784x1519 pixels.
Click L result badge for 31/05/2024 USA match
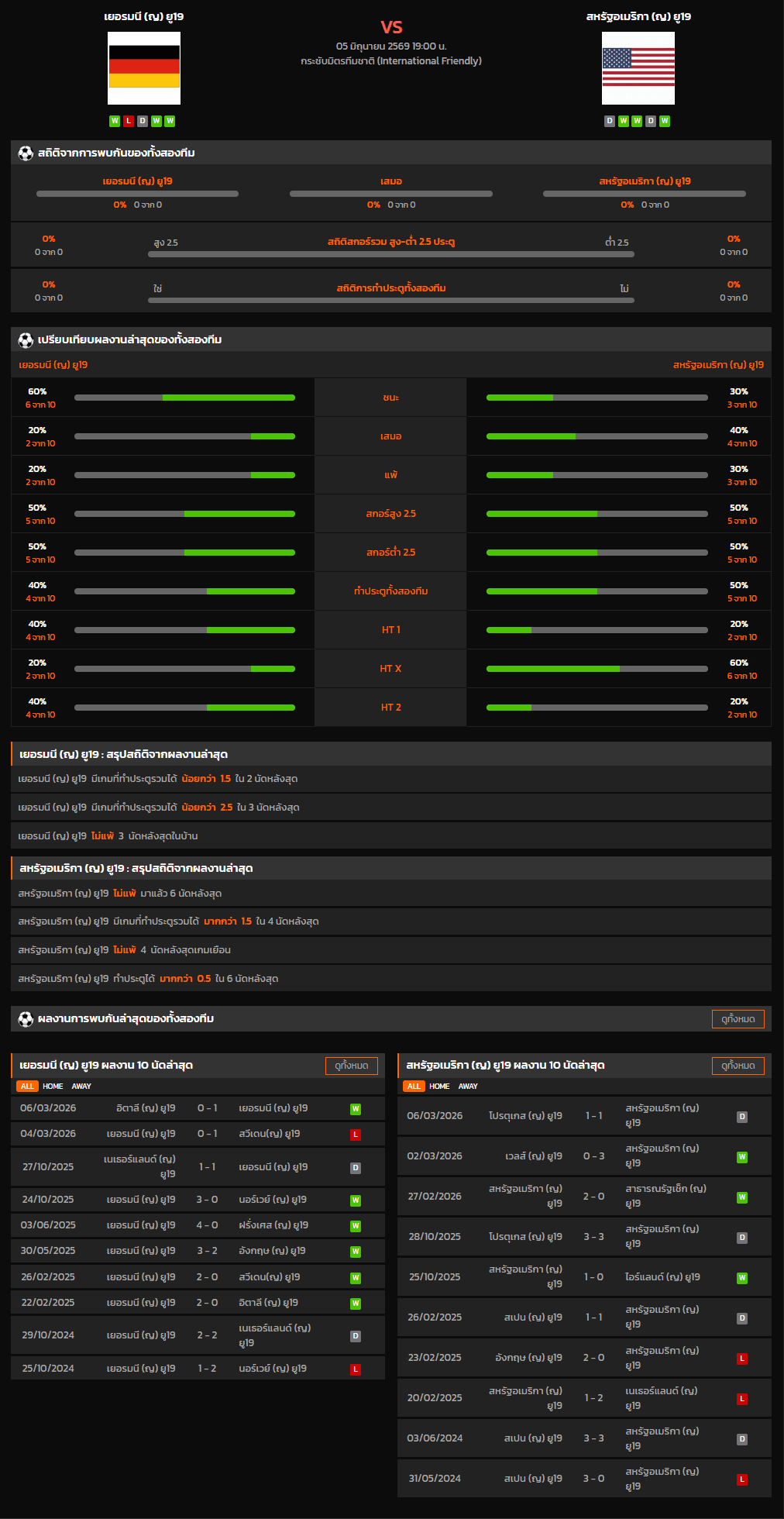coord(742,1479)
